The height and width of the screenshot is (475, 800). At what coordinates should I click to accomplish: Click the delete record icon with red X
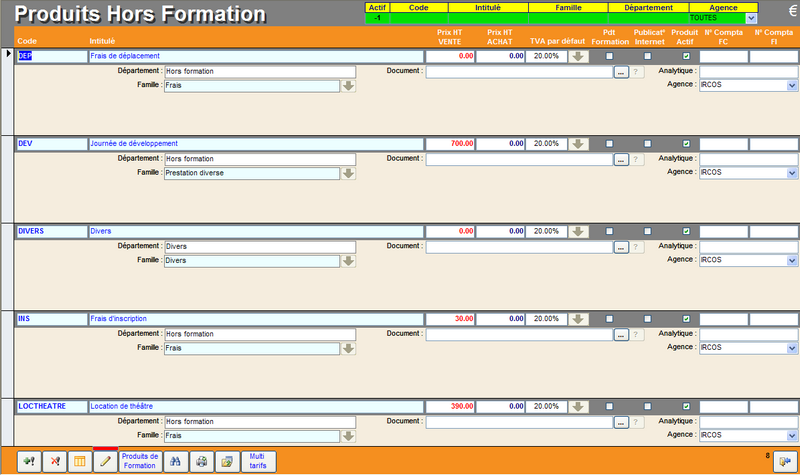(55, 461)
